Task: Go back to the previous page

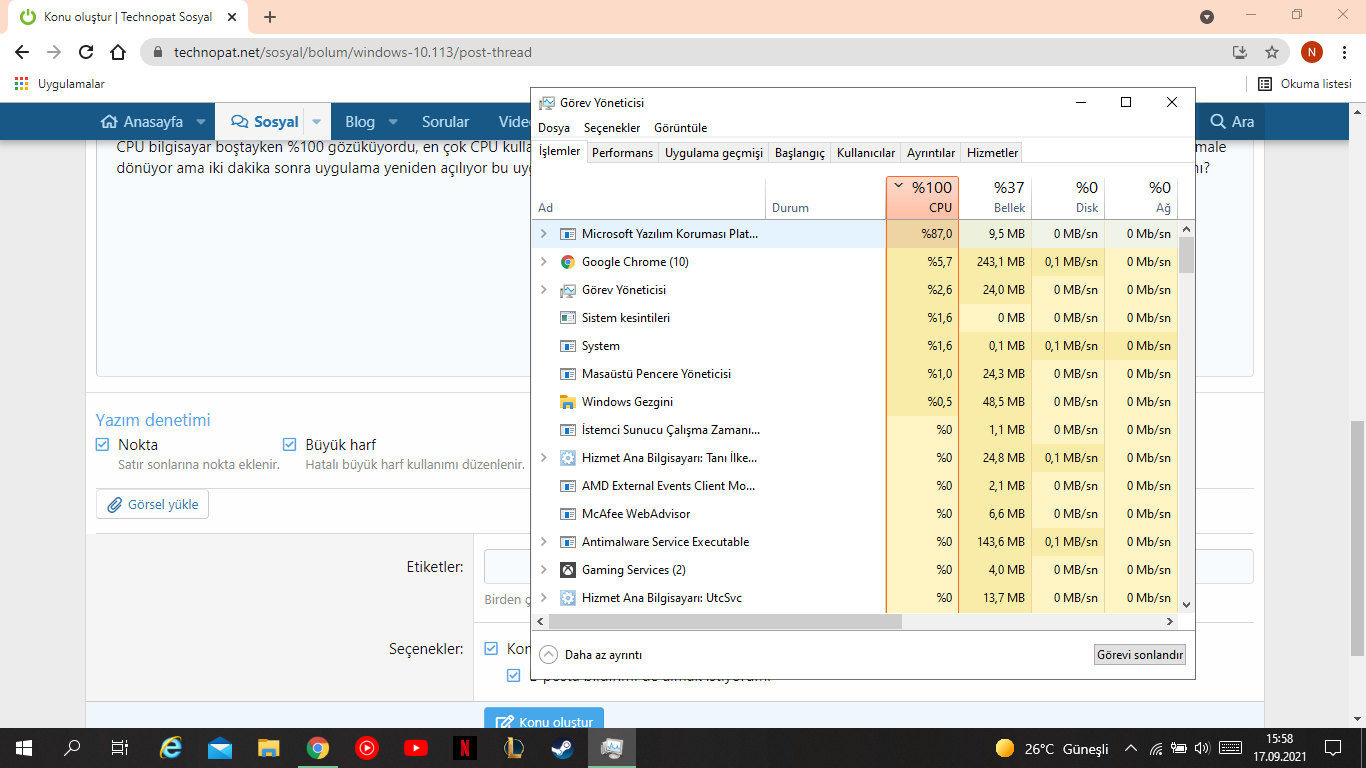Action: pos(22,52)
